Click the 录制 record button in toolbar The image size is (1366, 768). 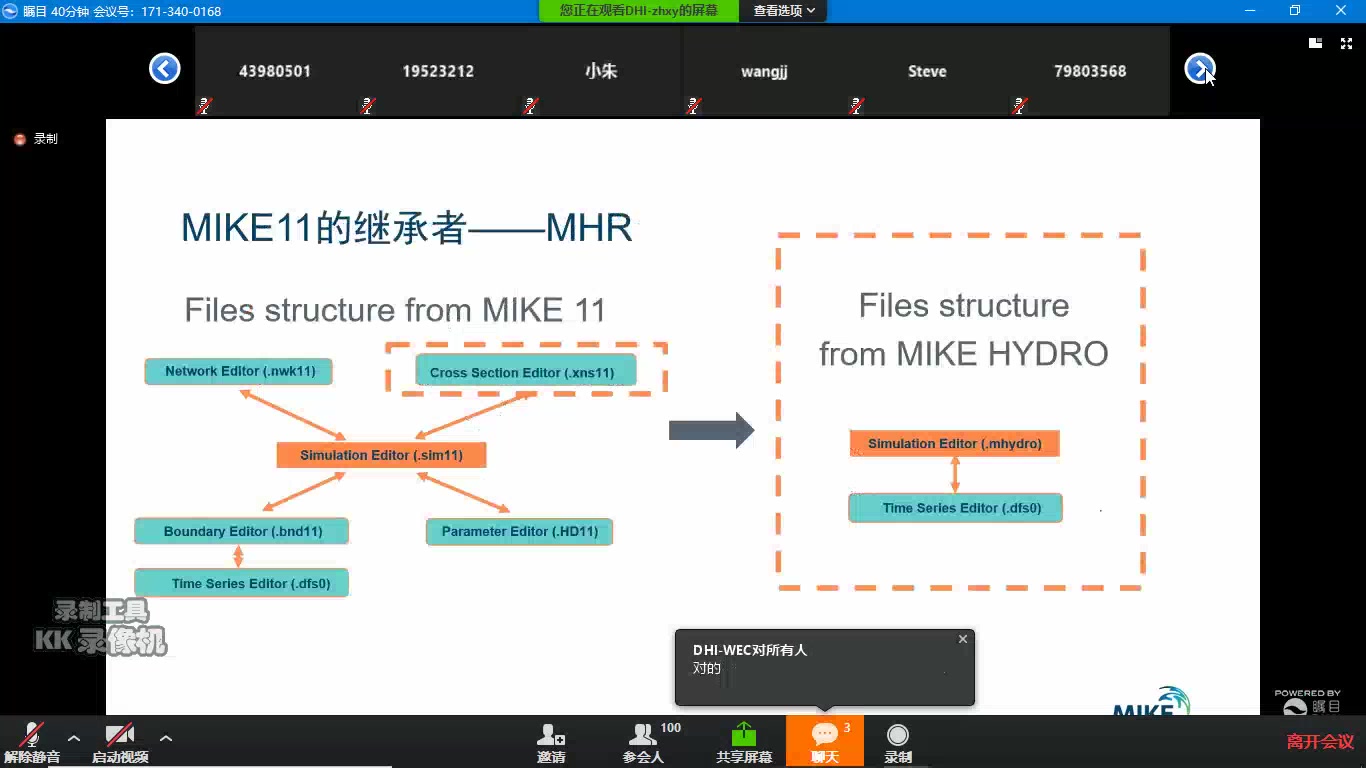click(x=898, y=743)
